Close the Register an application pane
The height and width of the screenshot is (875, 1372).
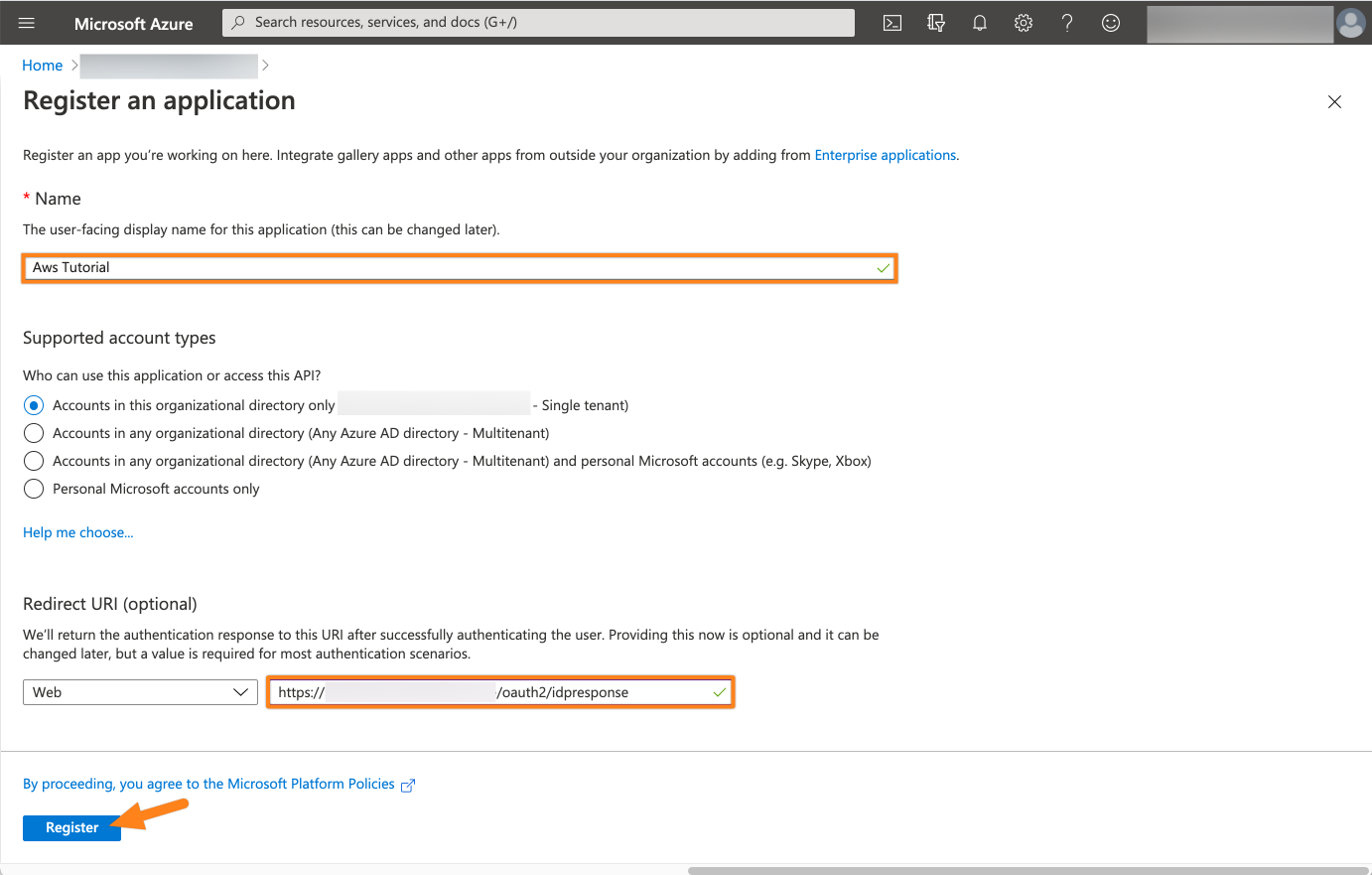1334,102
